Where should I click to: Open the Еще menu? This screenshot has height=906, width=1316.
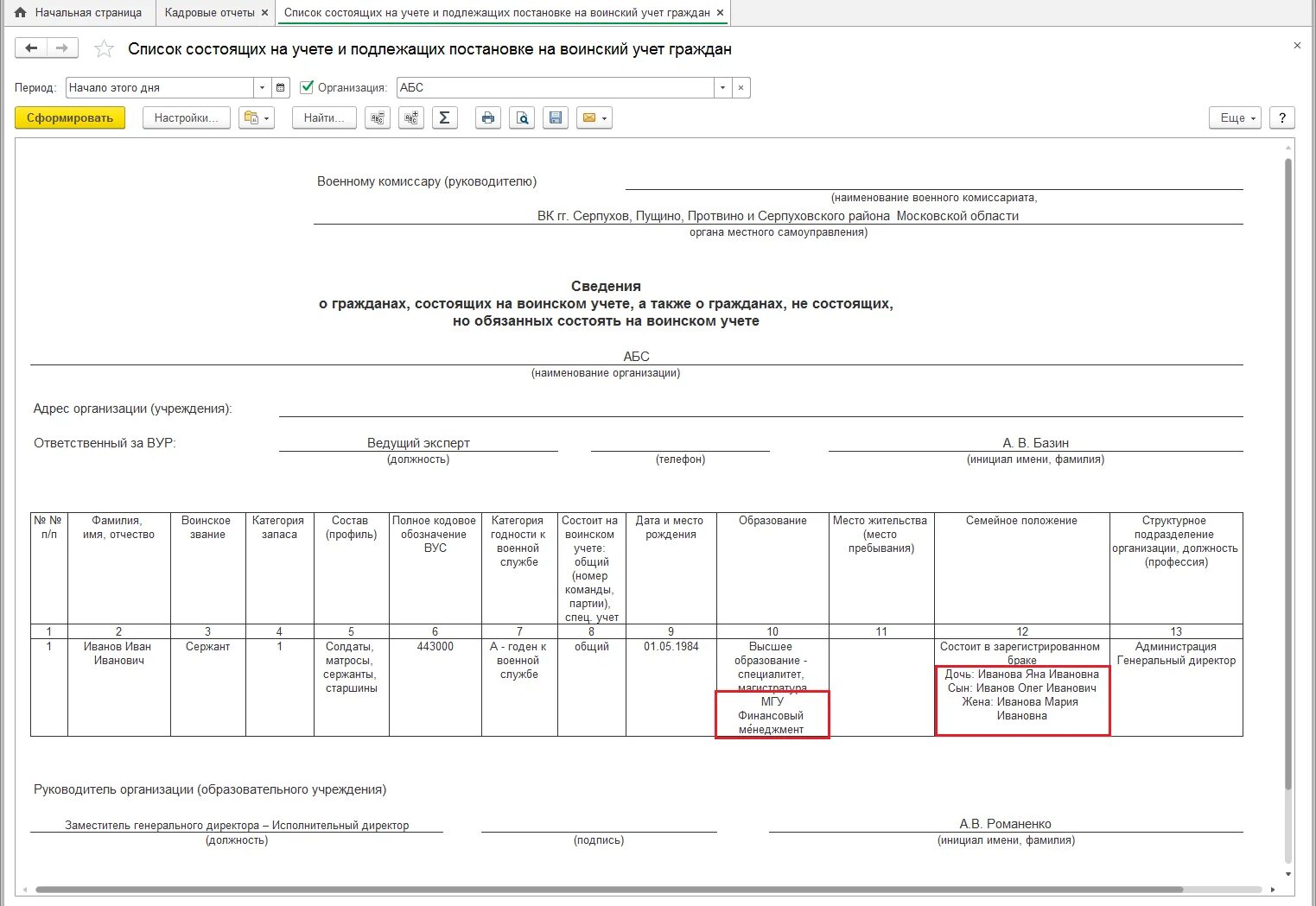(1236, 117)
